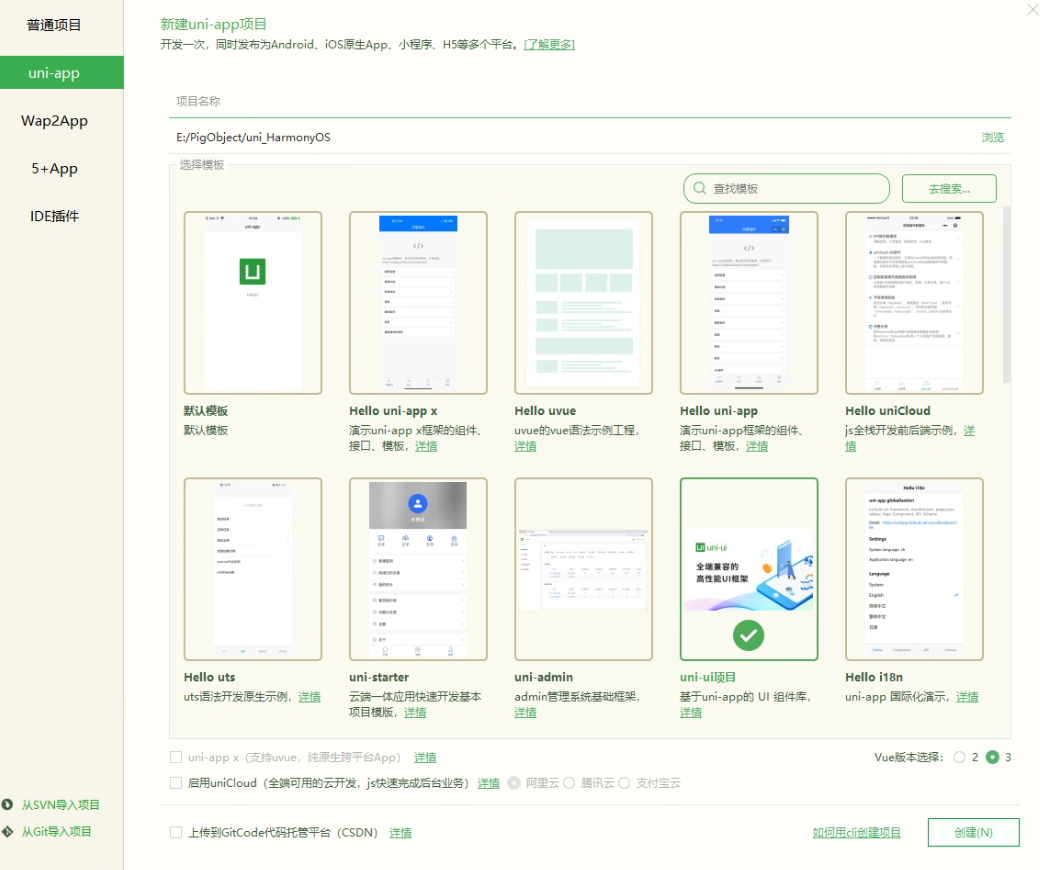Click 从Git导入项目 link
The width and height of the screenshot is (1040, 870).
coord(56,832)
